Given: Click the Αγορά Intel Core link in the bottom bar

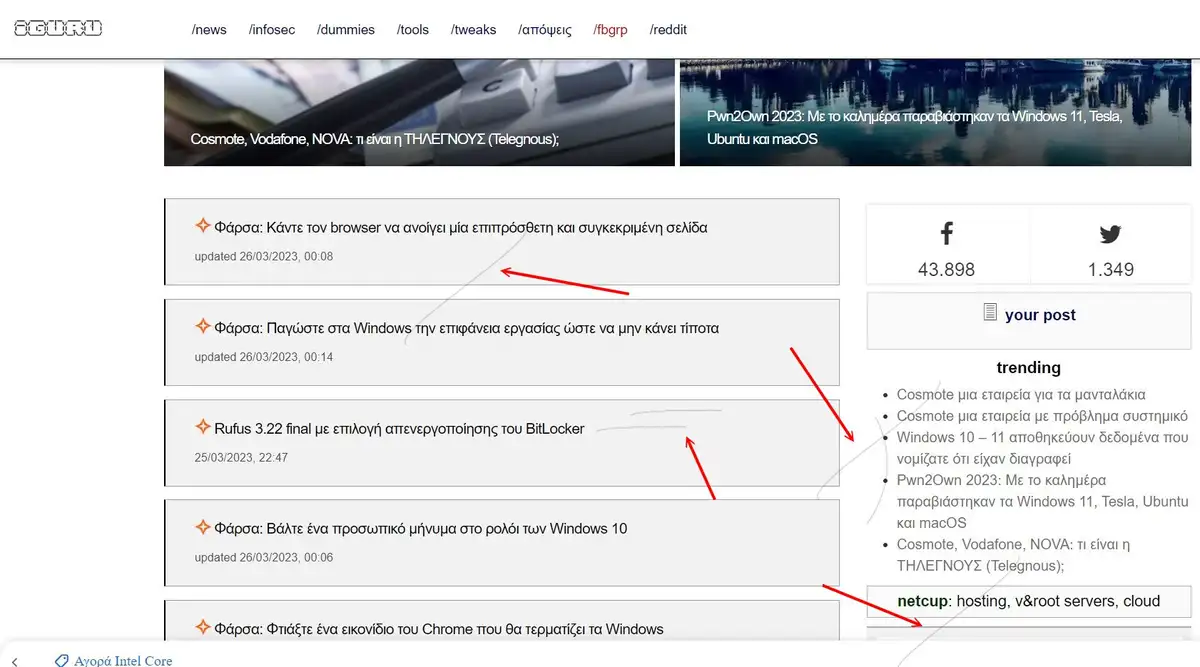Looking at the screenshot, I should (122, 661).
